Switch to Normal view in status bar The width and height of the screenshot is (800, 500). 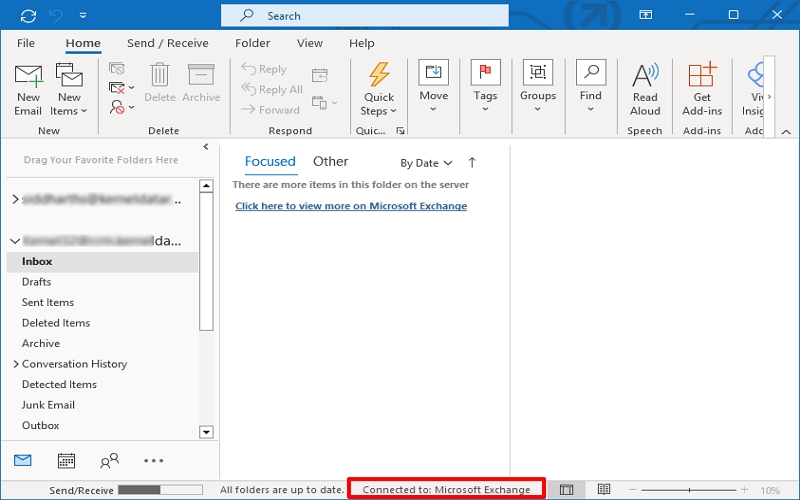click(567, 490)
